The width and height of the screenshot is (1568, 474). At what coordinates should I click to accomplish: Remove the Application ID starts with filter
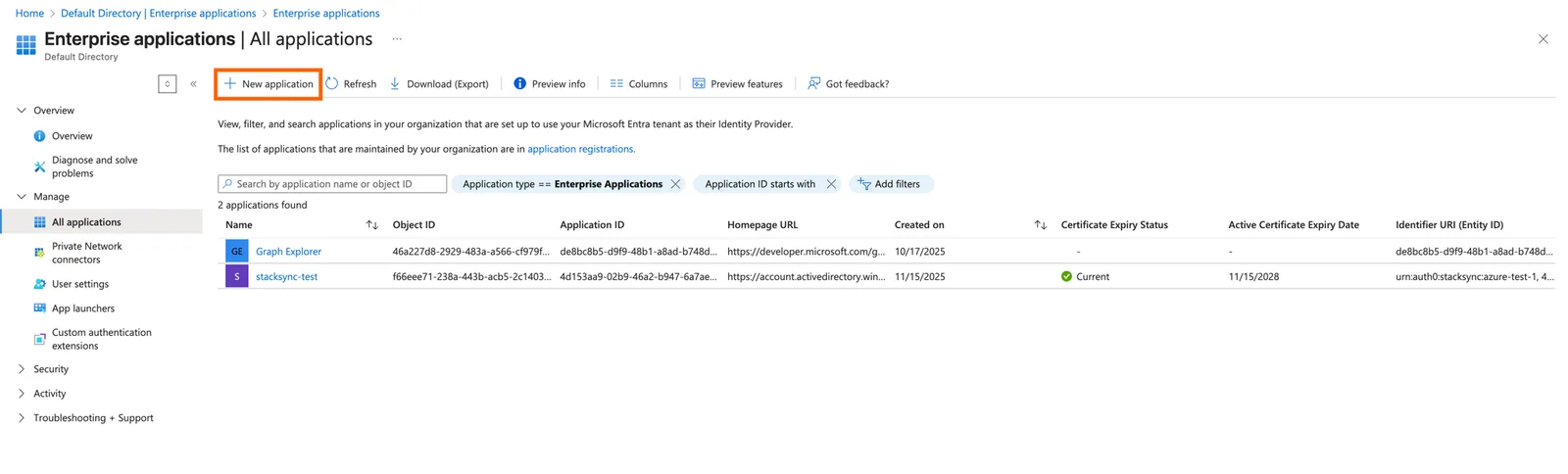pyautogui.click(x=831, y=184)
